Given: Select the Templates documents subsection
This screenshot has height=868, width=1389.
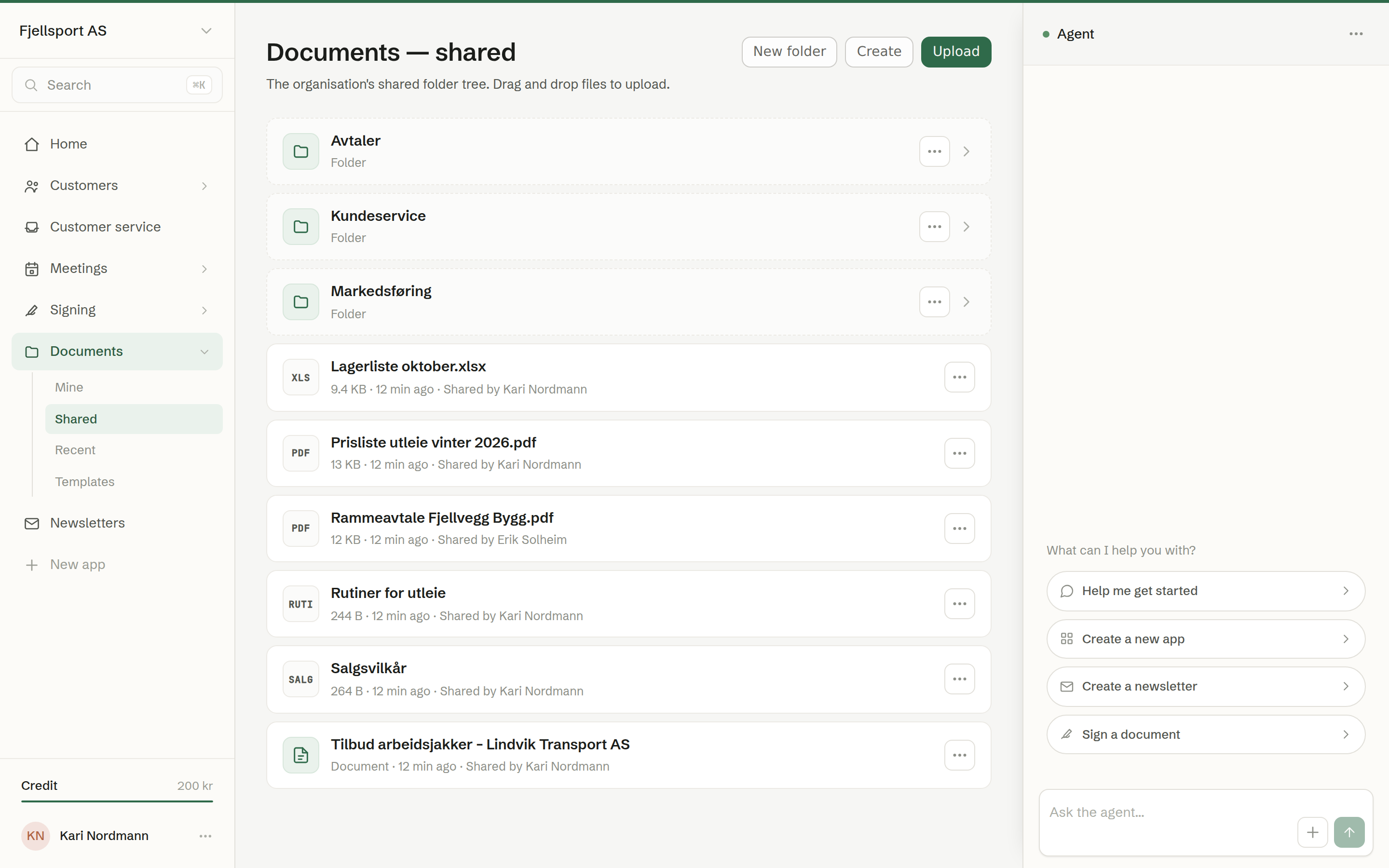Looking at the screenshot, I should coord(134,482).
